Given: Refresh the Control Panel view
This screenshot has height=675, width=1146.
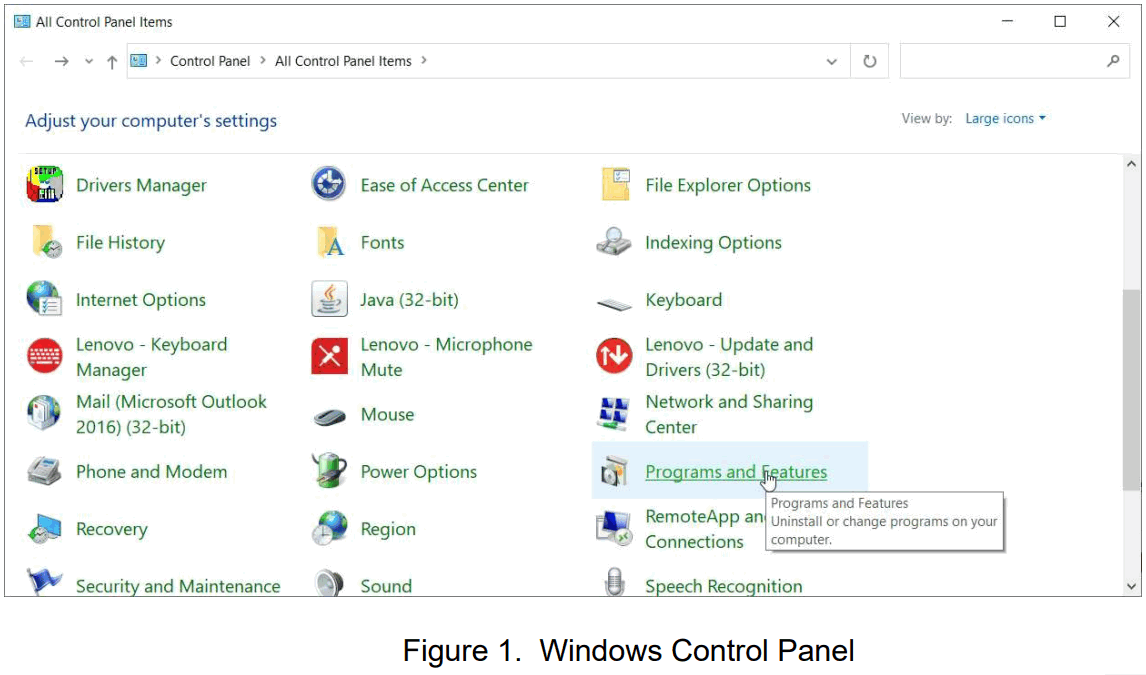Looking at the screenshot, I should tap(869, 60).
